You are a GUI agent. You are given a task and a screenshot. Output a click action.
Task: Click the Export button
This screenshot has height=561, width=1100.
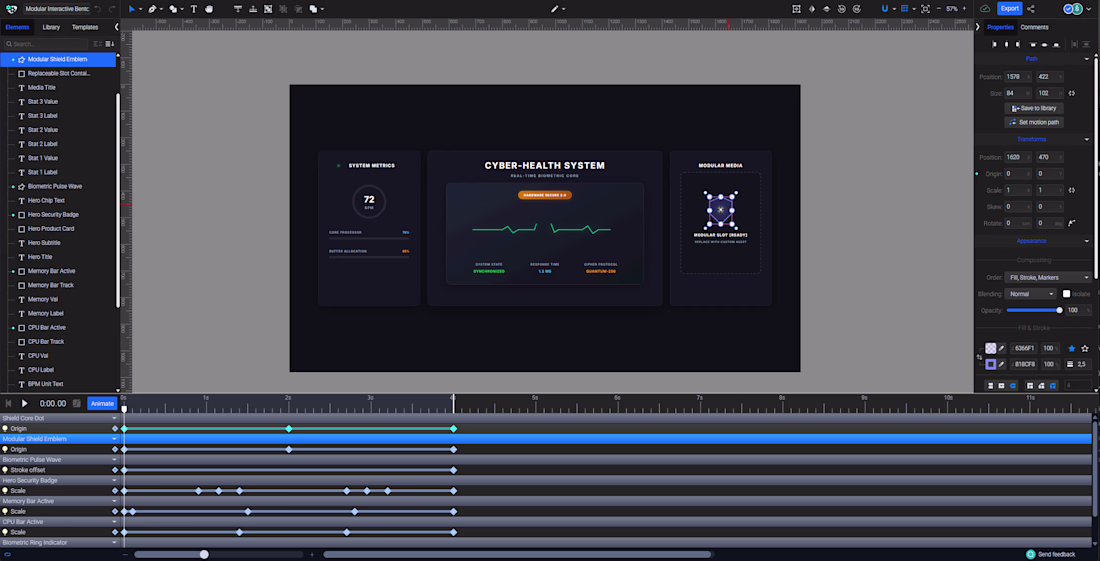coord(1010,9)
